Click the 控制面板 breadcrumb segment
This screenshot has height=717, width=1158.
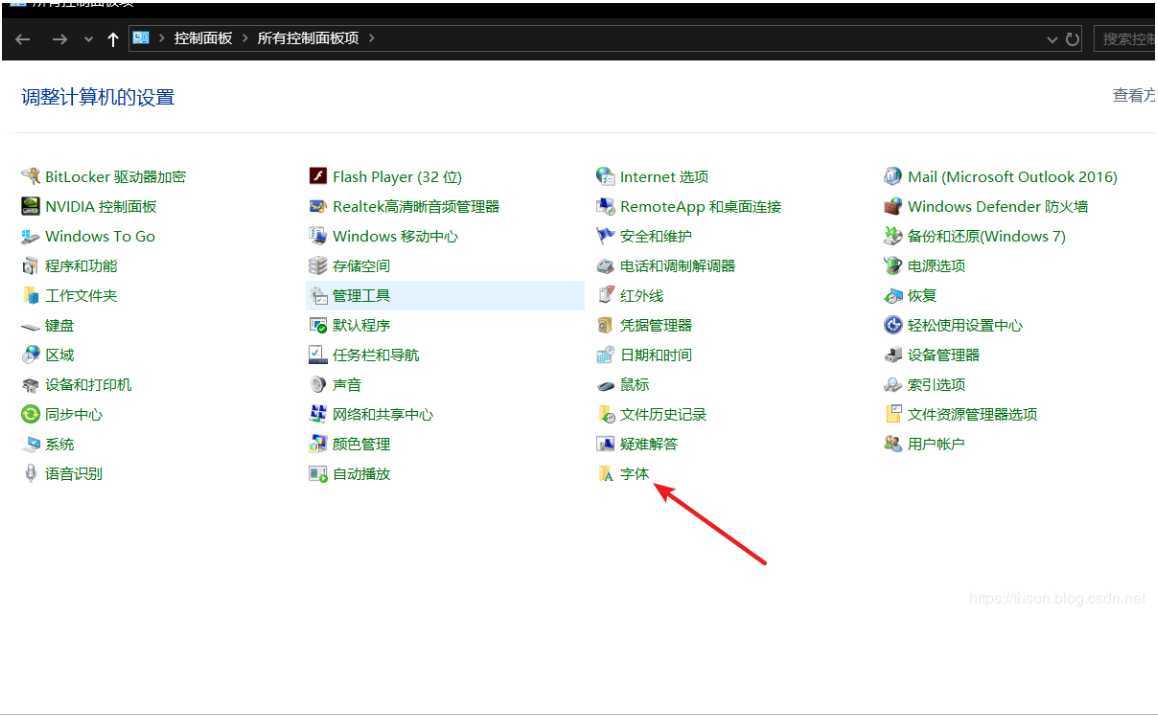[203, 38]
